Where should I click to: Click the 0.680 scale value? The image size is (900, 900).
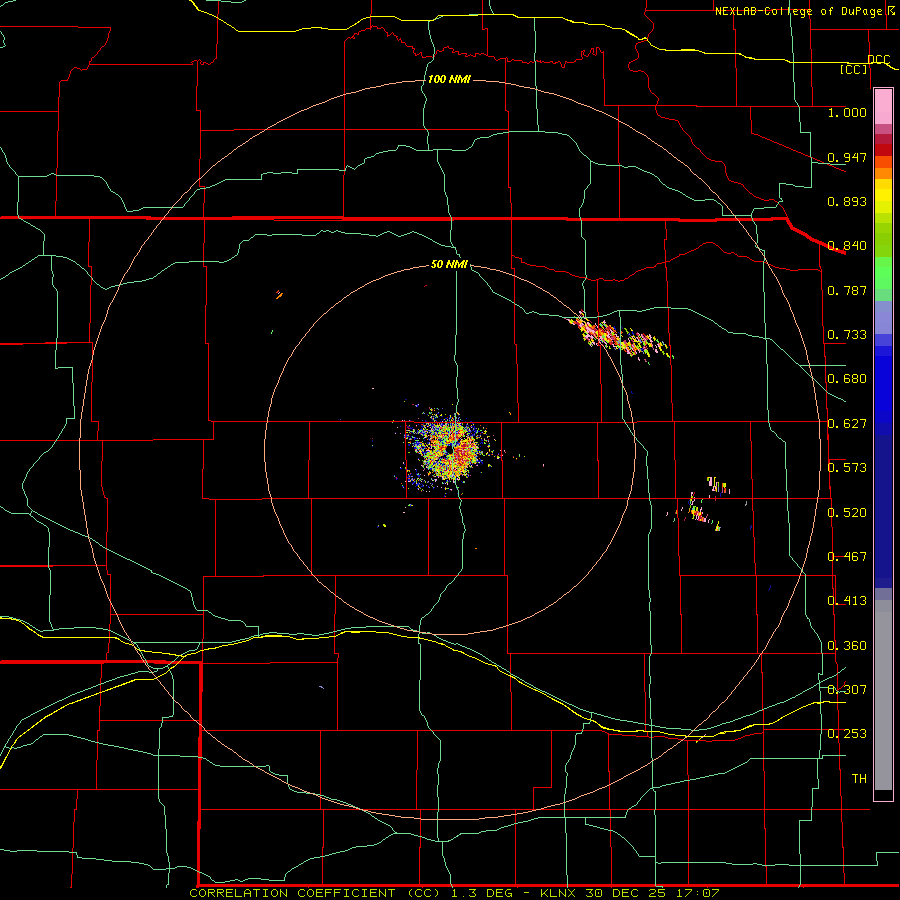847,379
